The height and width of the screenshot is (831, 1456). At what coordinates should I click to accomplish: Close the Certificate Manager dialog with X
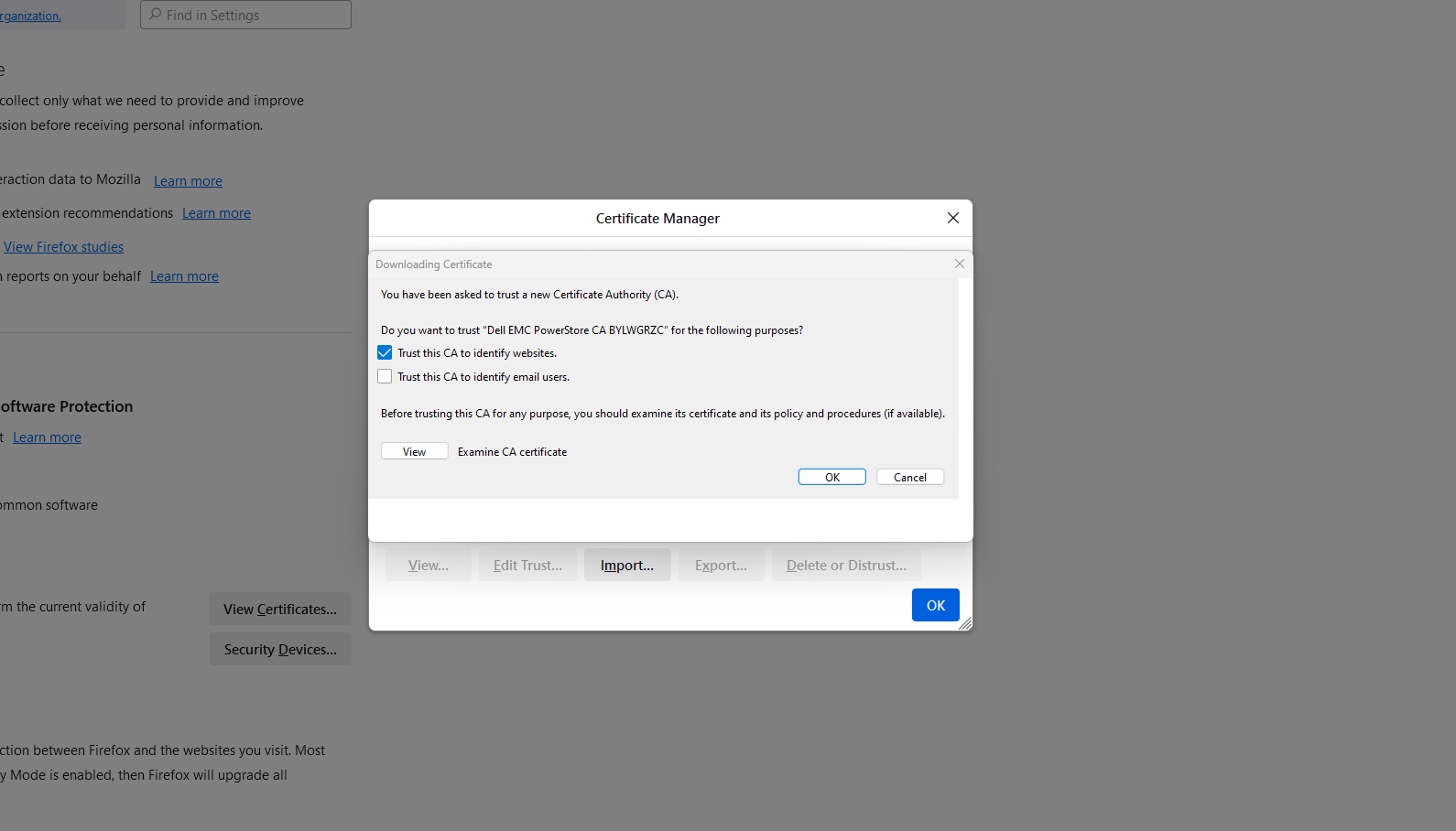[953, 218]
